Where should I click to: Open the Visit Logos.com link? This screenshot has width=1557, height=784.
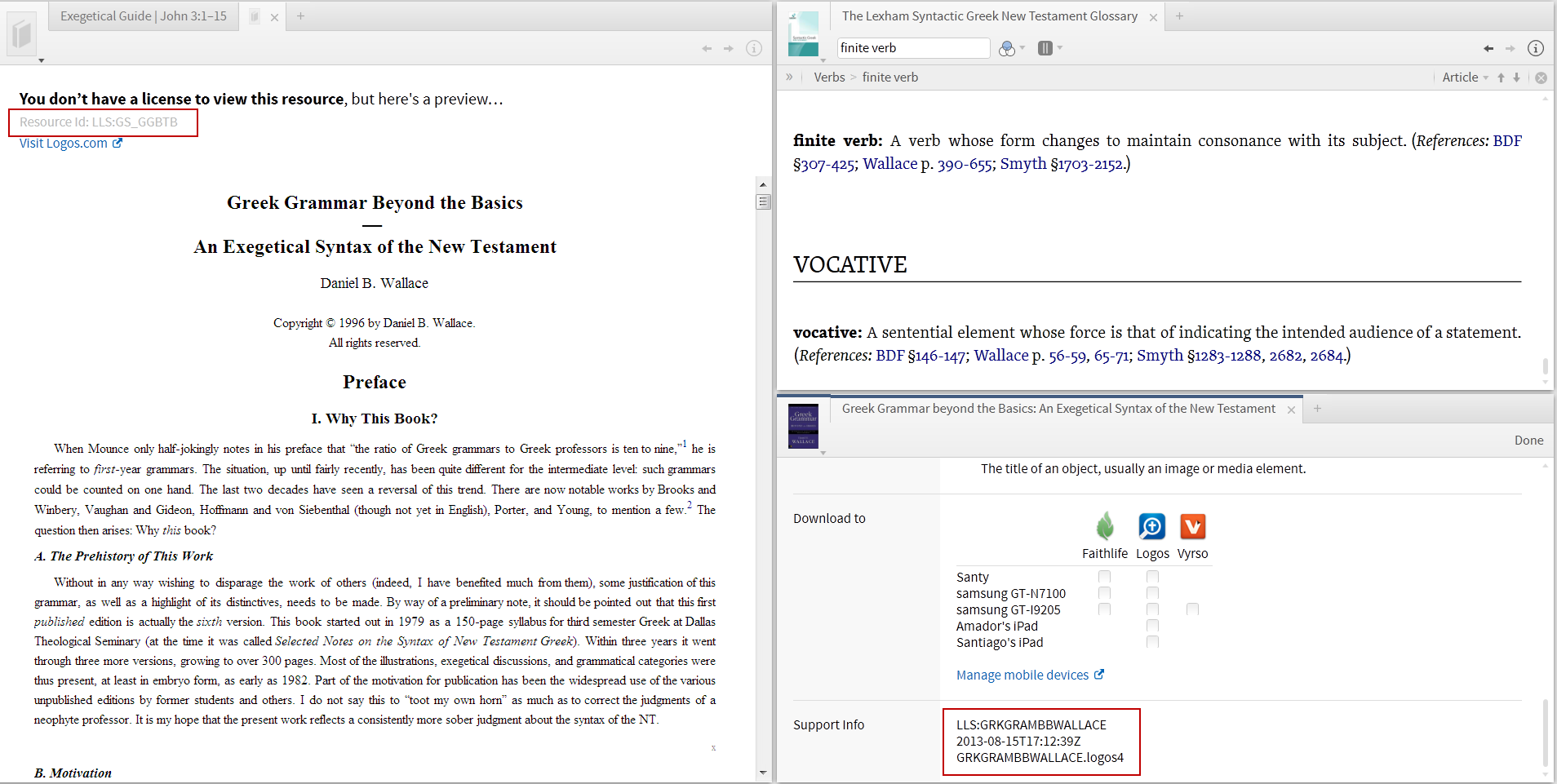click(x=71, y=144)
